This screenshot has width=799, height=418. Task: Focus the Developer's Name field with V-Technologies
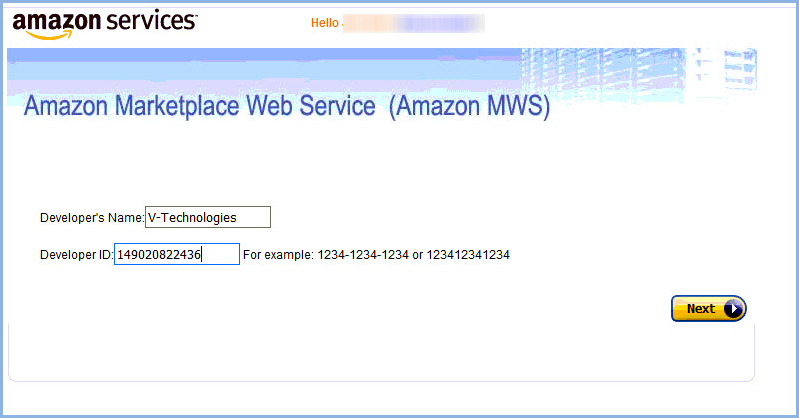pos(208,217)
